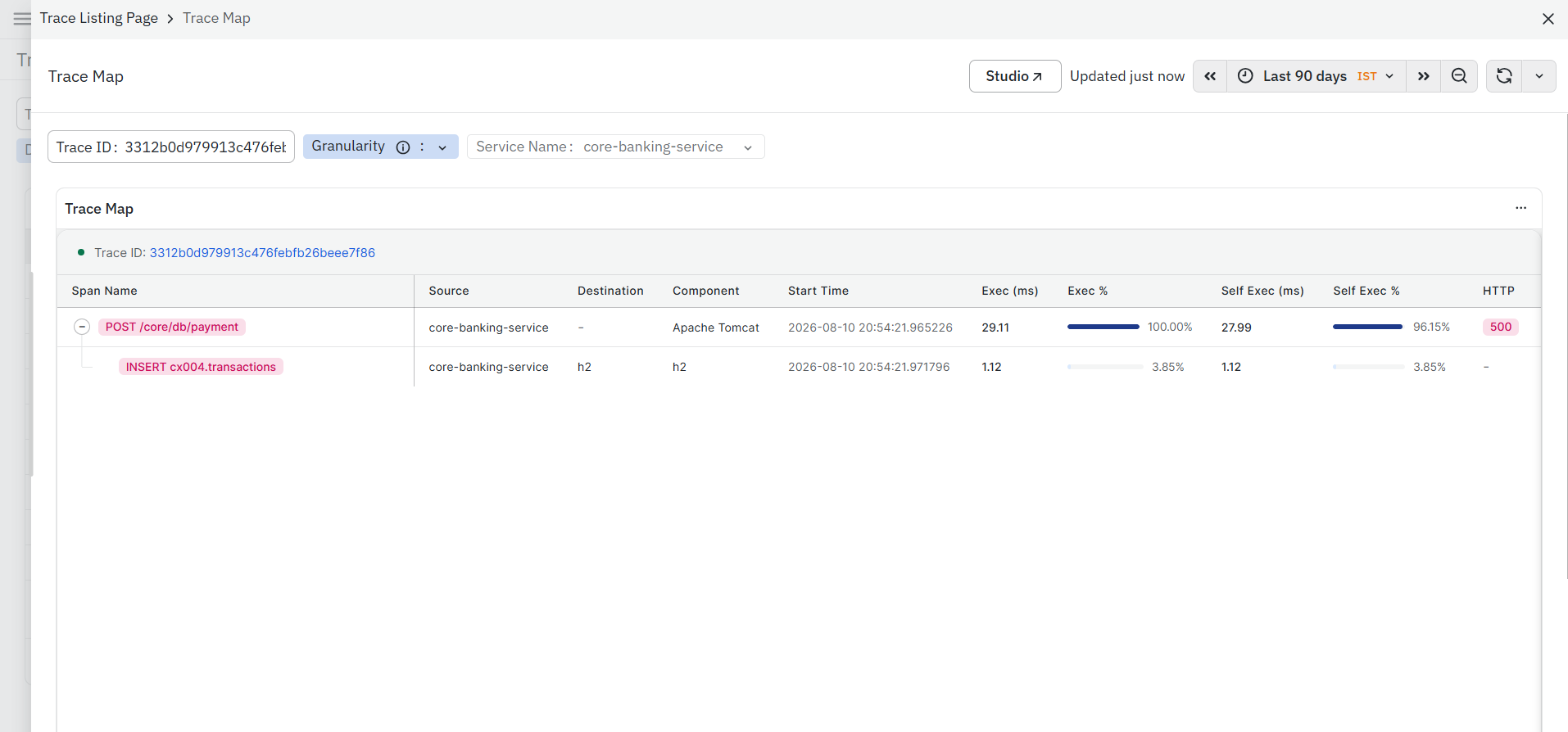Shift time range backward
Screen dimensions: 1568x732
pos(1210,76)
